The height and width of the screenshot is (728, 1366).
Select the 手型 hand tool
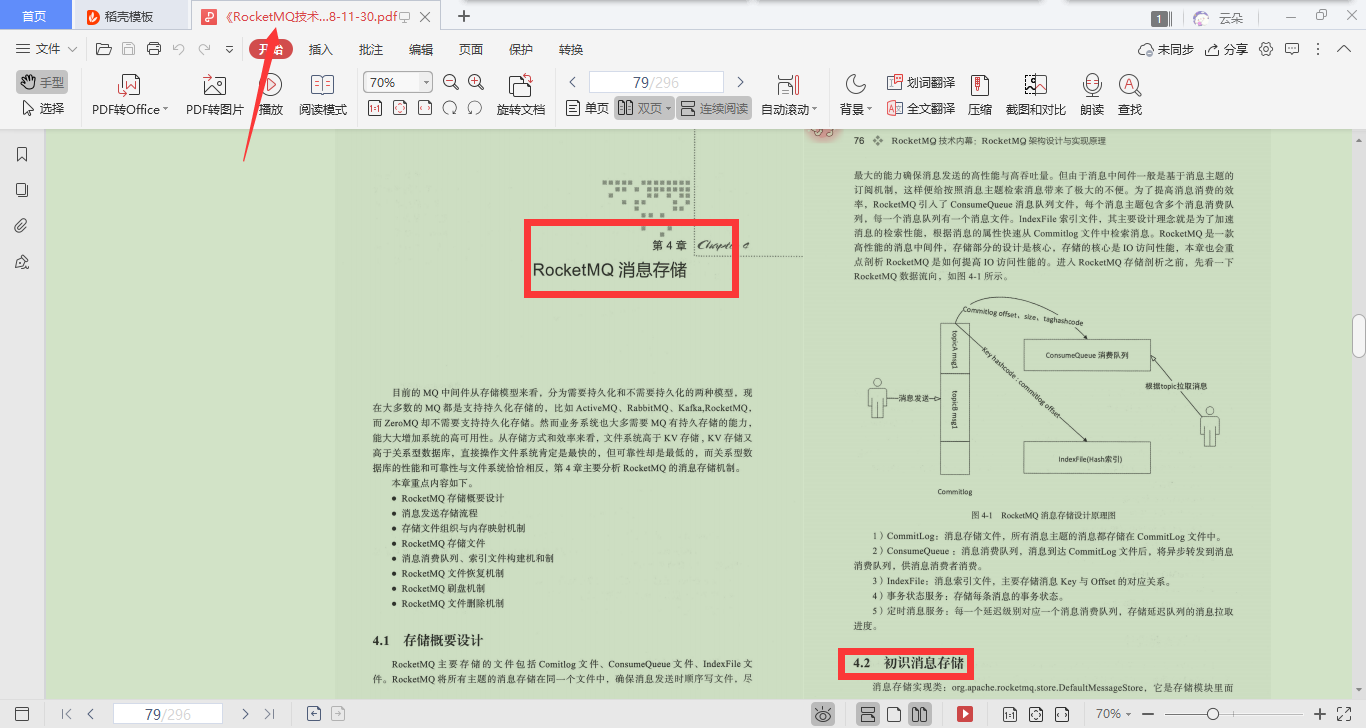(x=42, y=82)
